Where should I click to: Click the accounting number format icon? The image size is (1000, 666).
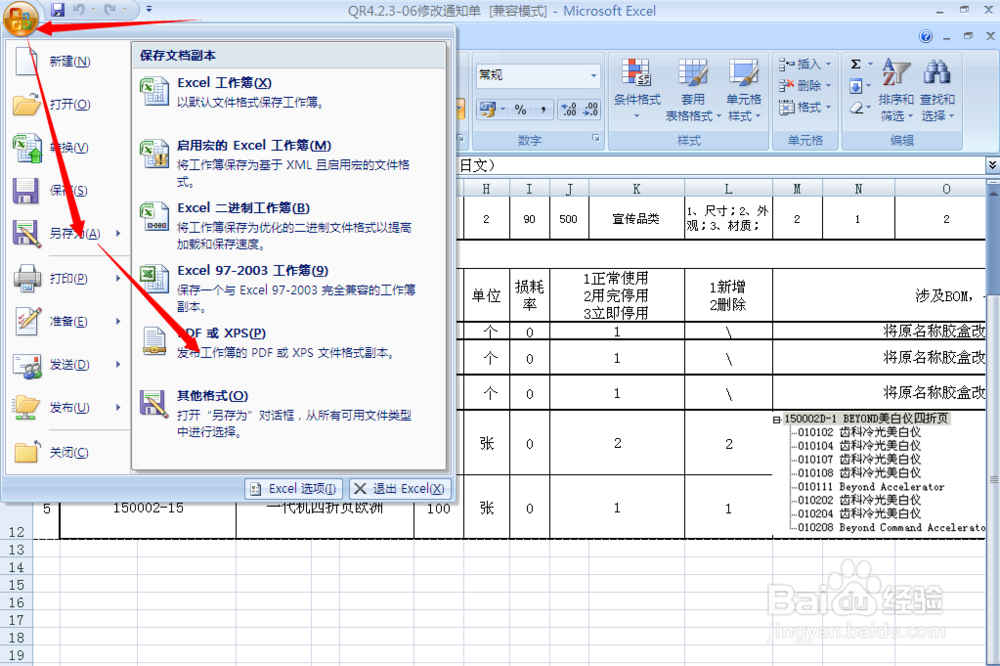[488, 110]
